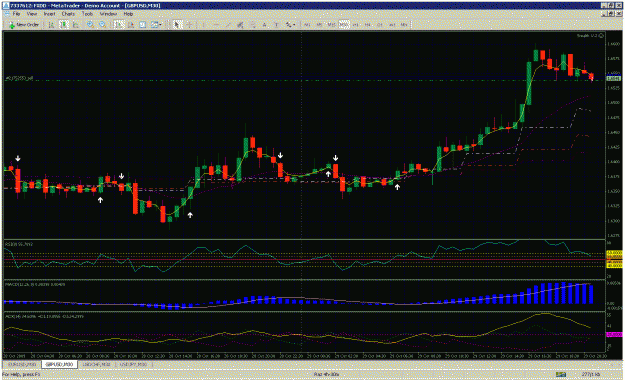Viewport: 625px width, 380px height.
Task: Switch to H1 timeframe
Action: point(356,25)
